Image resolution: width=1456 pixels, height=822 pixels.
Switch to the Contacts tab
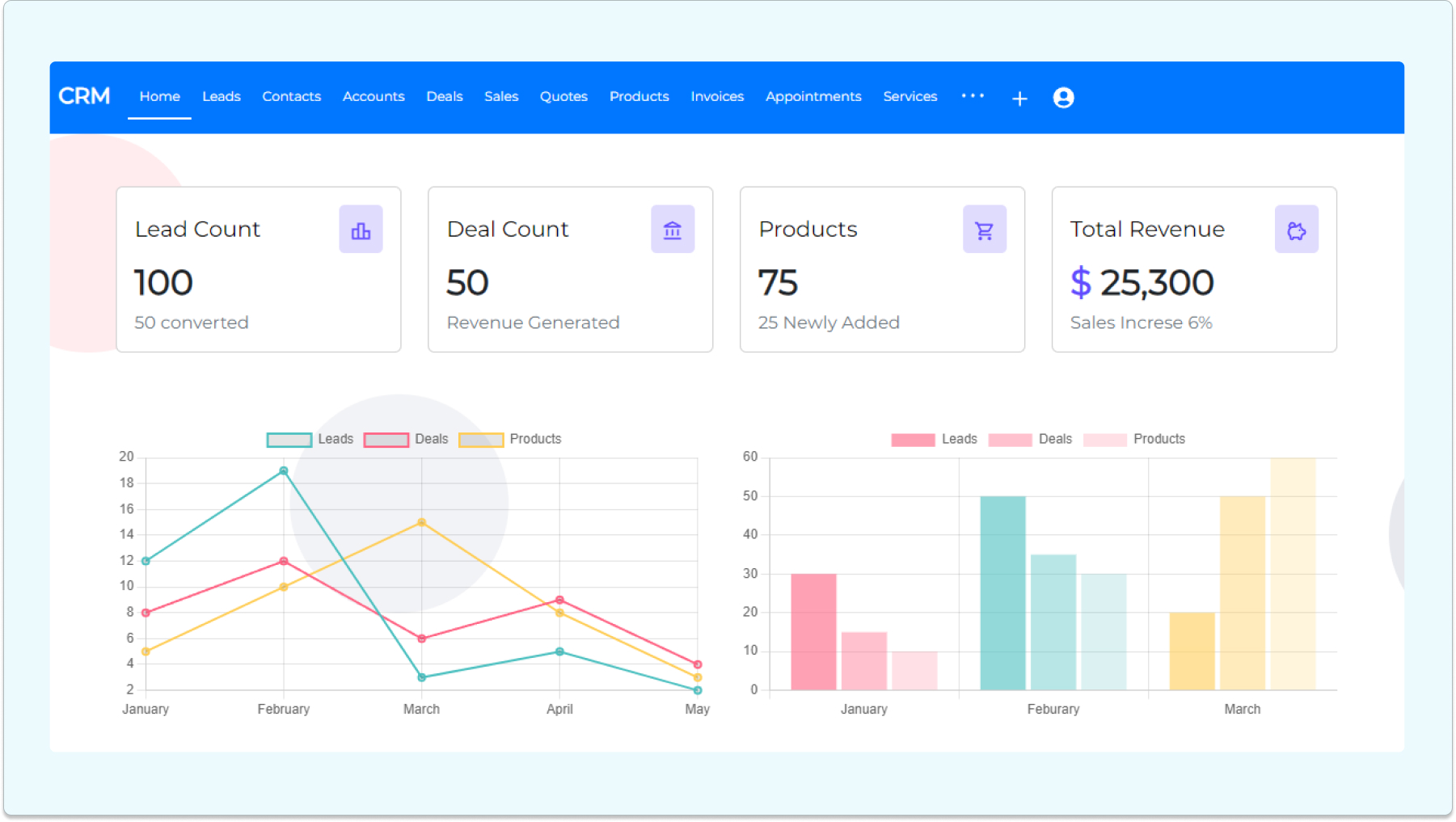(291, 96)
